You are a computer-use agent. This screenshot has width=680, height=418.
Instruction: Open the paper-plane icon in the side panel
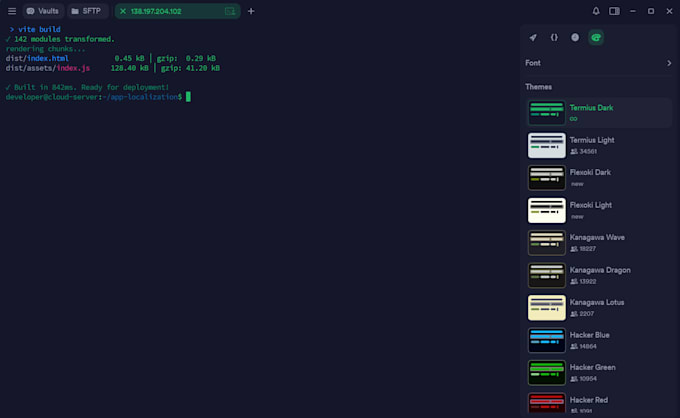point(533,38)
